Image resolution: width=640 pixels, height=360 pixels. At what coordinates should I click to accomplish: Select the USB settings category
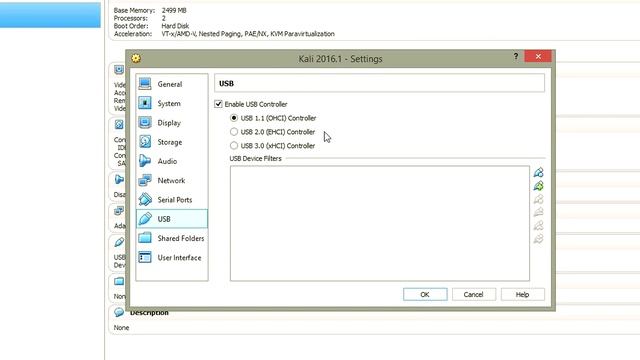[172, 219]
